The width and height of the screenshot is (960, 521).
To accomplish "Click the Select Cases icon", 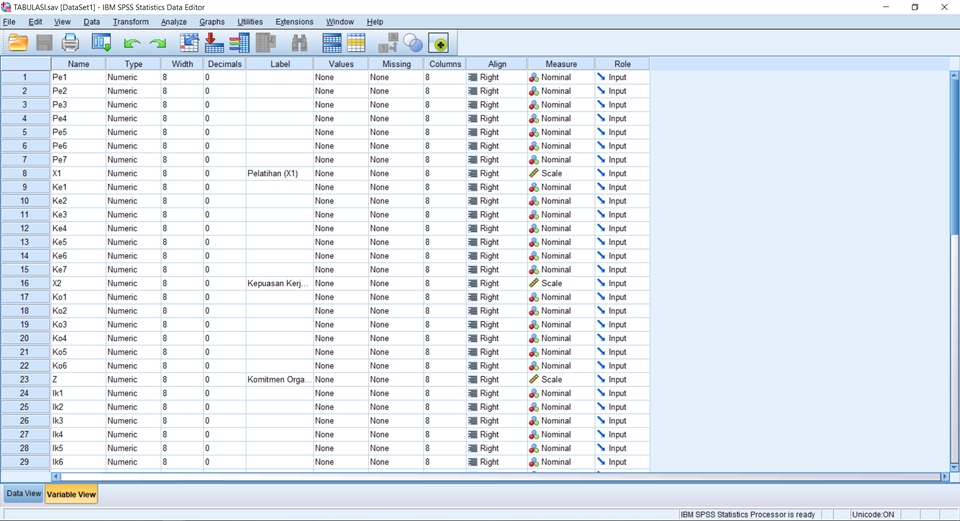I will pyautogui.click(x=356, y=43).
